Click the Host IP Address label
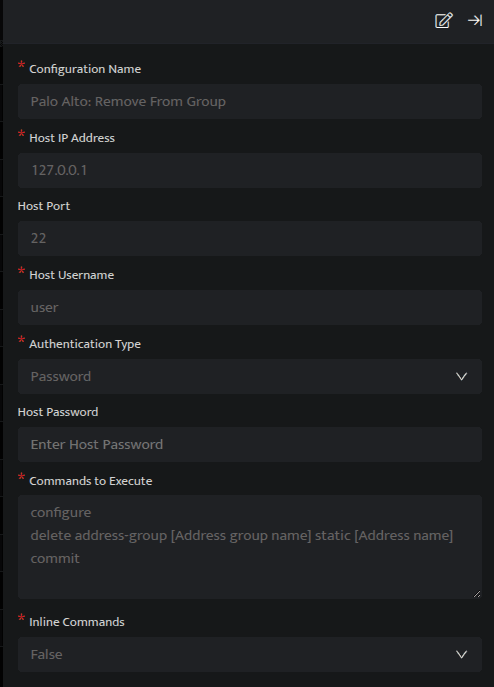494x687 pixels. point(72,138)
